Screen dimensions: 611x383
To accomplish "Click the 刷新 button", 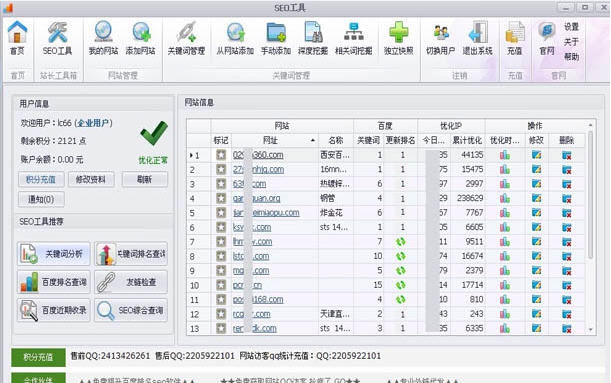I will click(145, 180).
